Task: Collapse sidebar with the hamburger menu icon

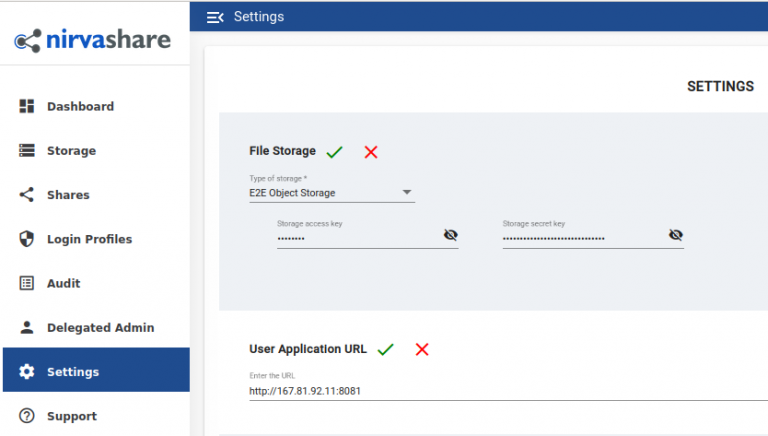Action: [x=215, y=18]
